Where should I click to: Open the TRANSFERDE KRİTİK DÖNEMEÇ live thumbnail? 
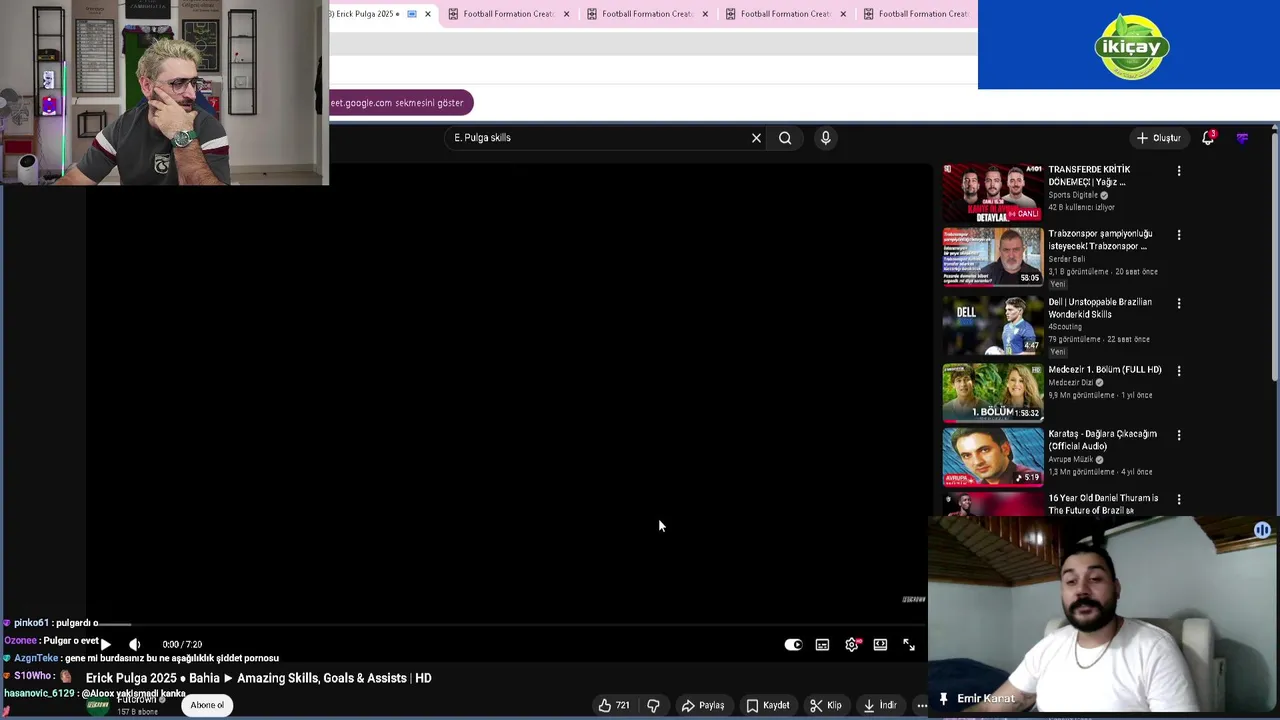pos(992,193)
